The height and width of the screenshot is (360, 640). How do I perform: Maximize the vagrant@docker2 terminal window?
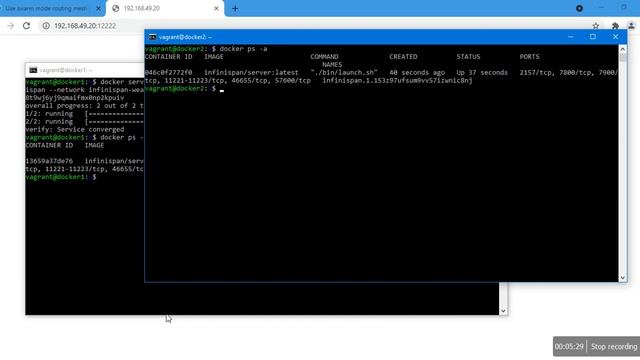pyautogui.click(x=593, y=37)
